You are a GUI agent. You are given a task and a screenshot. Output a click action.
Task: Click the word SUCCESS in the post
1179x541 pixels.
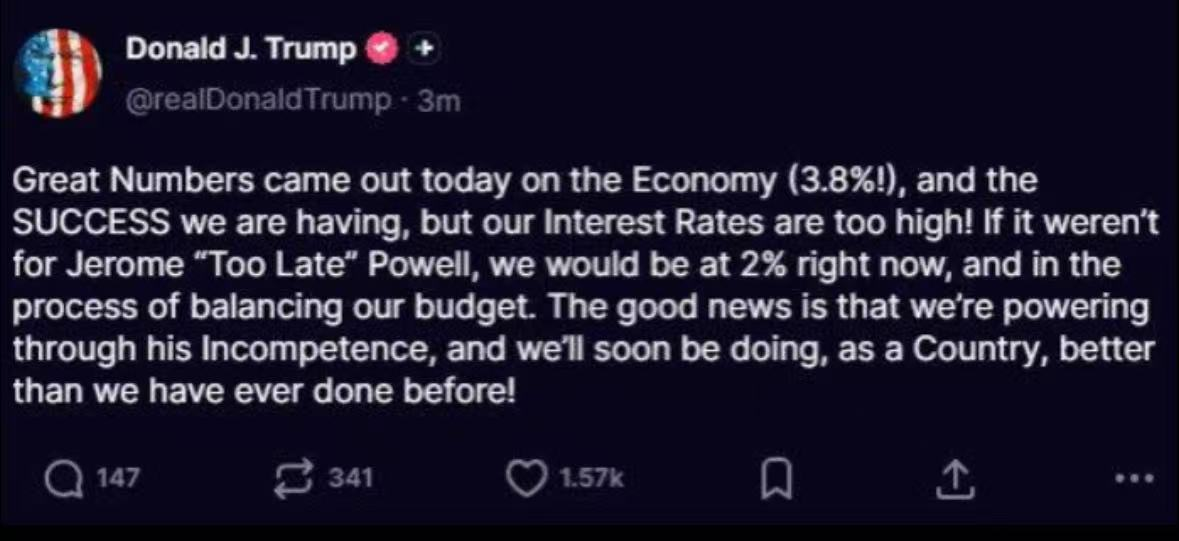click(91, 225)
